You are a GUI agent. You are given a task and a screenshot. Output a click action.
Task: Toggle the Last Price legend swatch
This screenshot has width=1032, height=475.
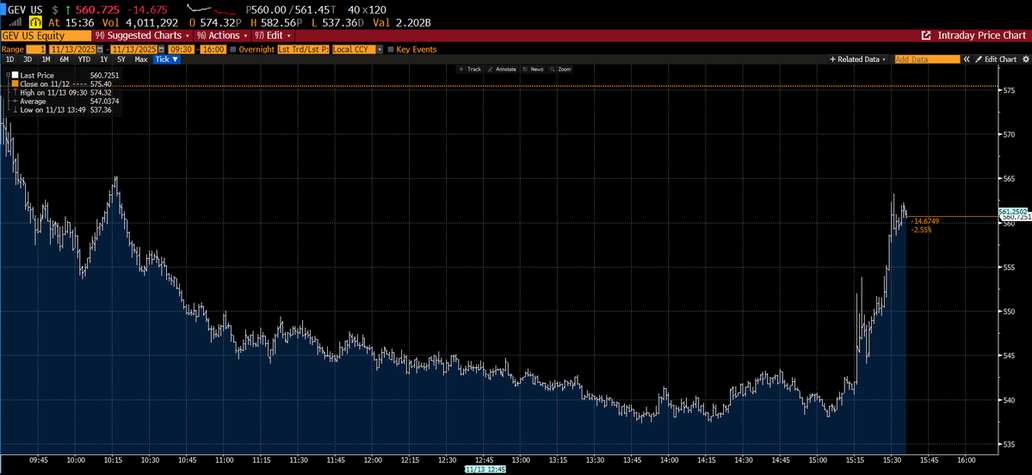(13, 75)
